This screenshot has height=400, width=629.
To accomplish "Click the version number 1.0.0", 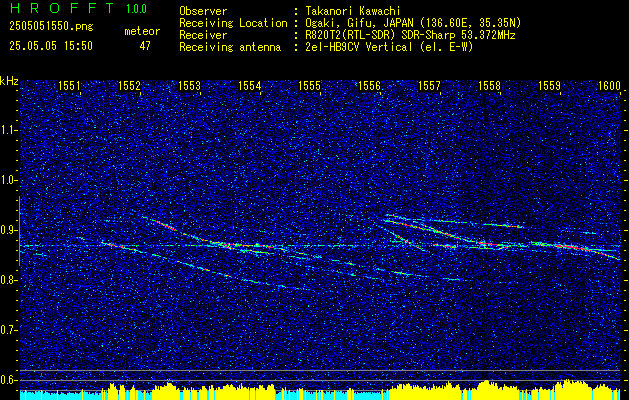I will tap(136, 8).
